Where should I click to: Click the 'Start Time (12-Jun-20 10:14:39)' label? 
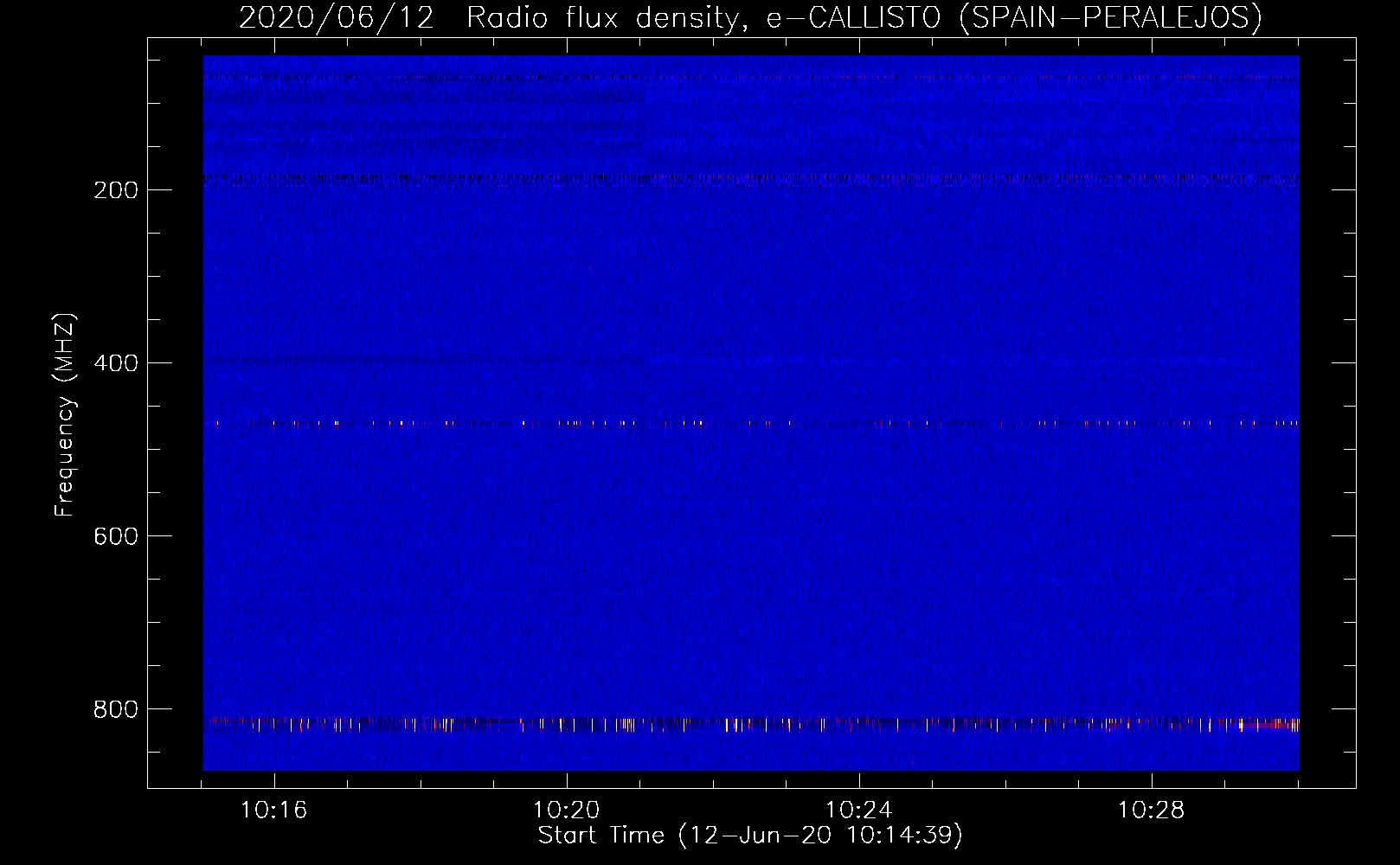tap(750, 836)
